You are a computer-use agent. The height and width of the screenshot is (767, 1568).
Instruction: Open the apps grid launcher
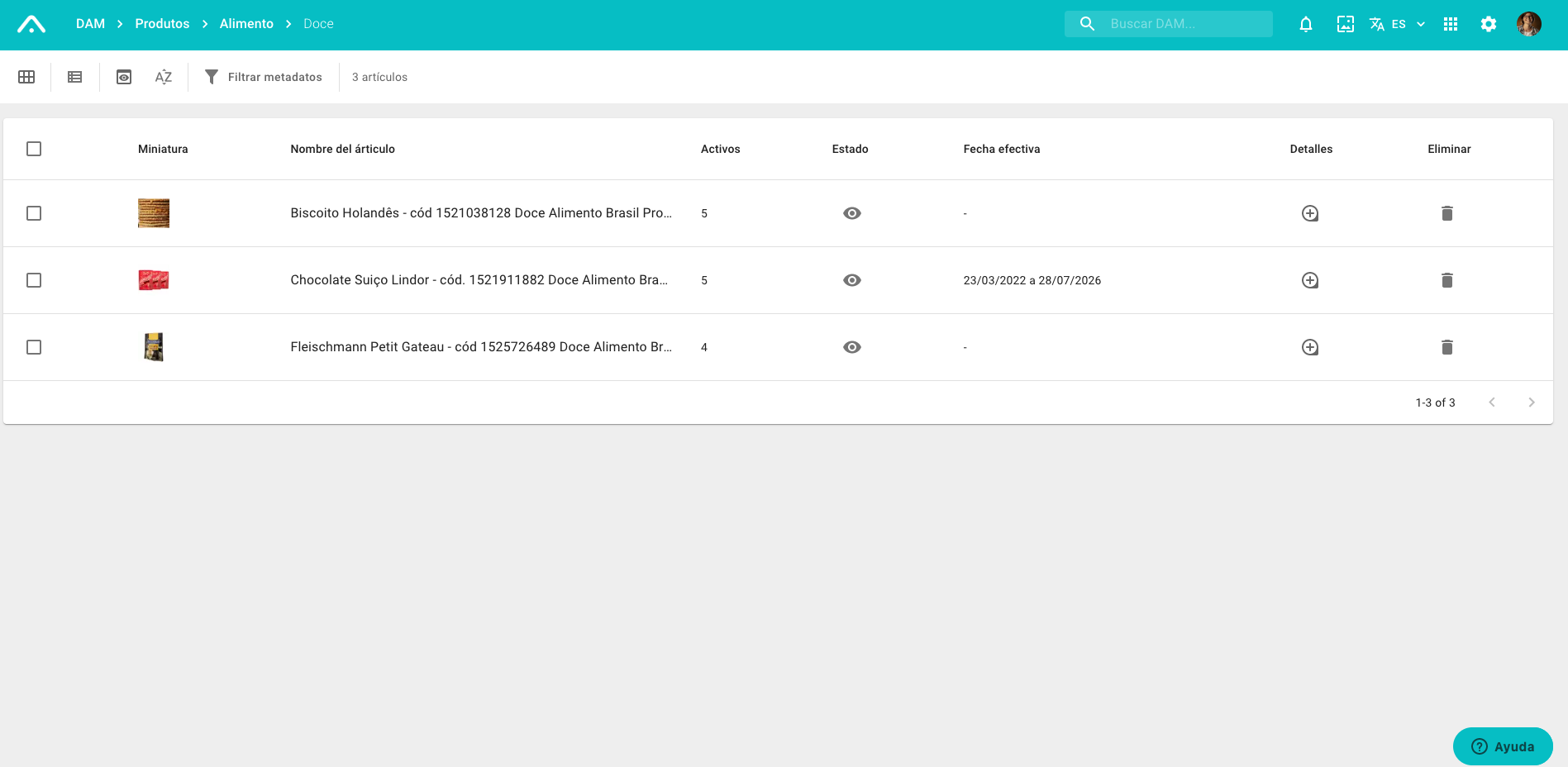(x=1451, y=24)
